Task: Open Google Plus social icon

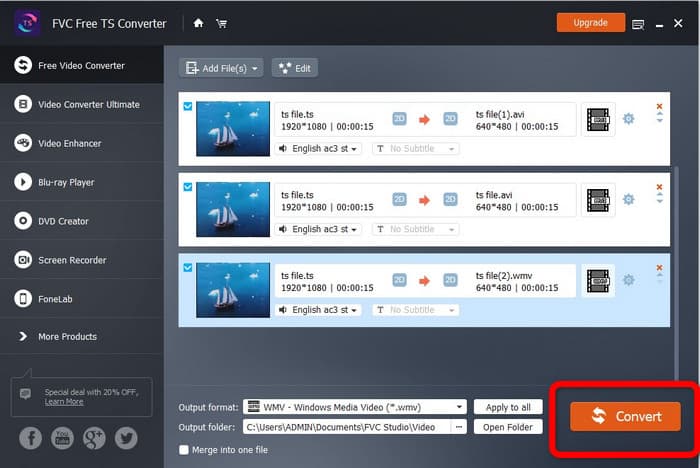Action: coord(94,438)
